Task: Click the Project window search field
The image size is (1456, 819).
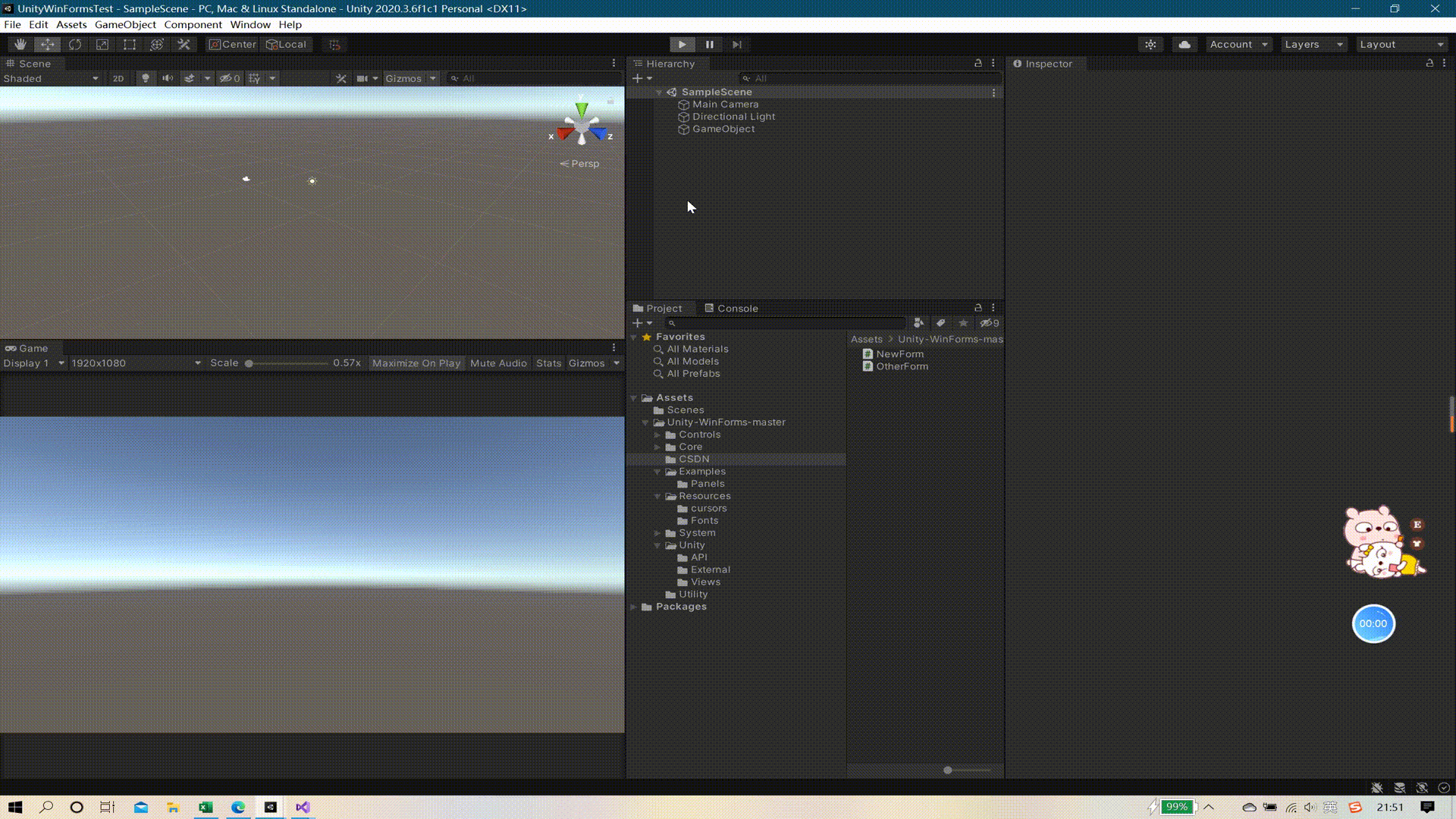Action: coord(789,323)
